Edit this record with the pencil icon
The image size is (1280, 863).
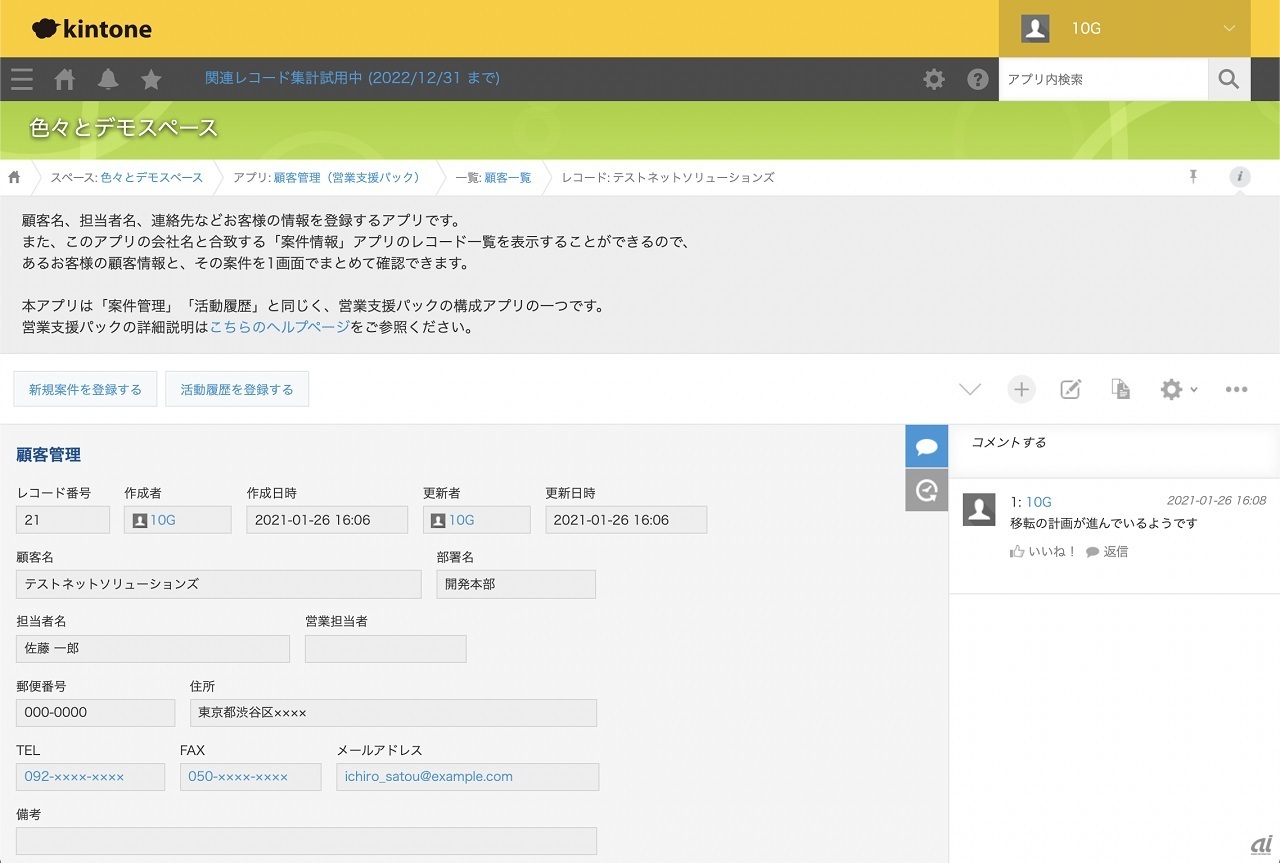pyautogui.click(x=1071, y=390)
